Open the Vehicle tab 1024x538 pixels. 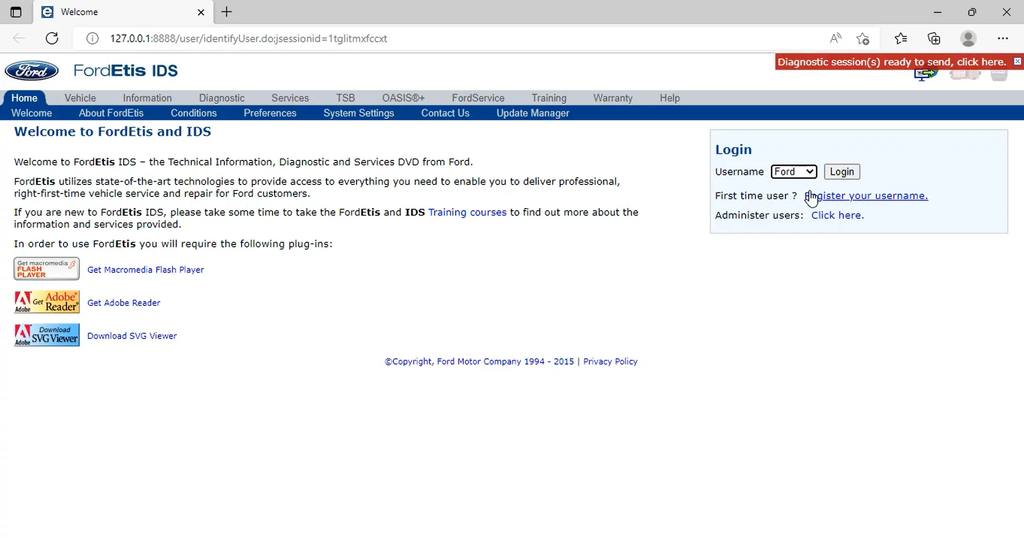pyautogui.click(x=80, y=98)
